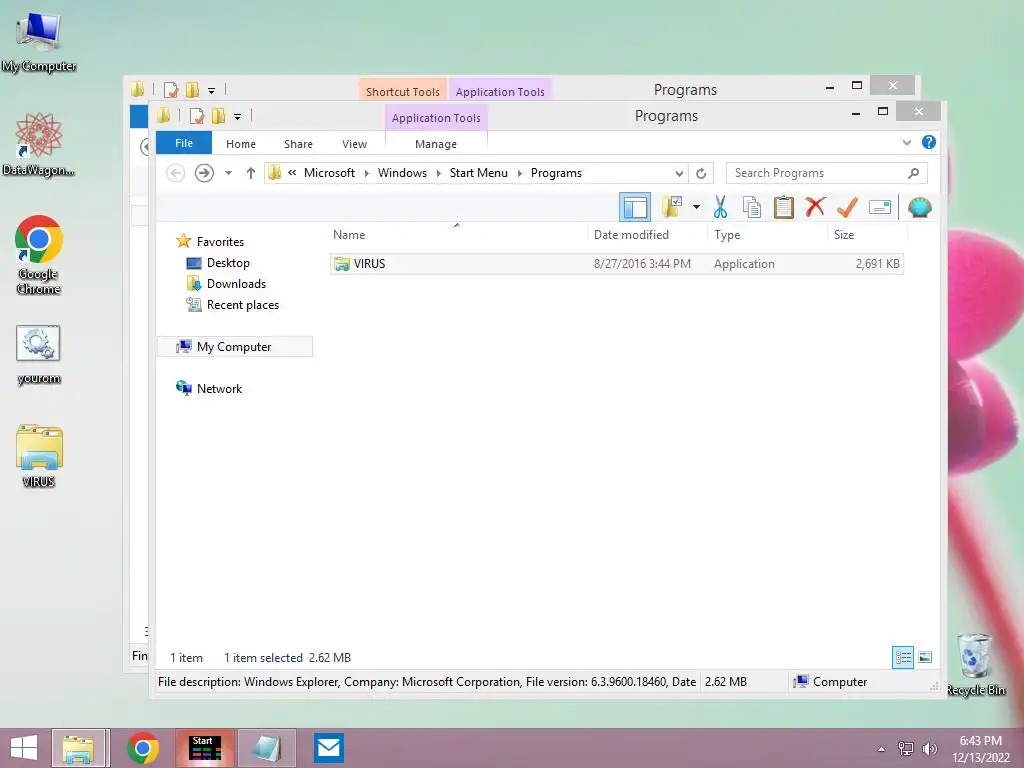Open yourom desktop icon
The height and width of the screenshot is (768, 1024).
[39, 355]
